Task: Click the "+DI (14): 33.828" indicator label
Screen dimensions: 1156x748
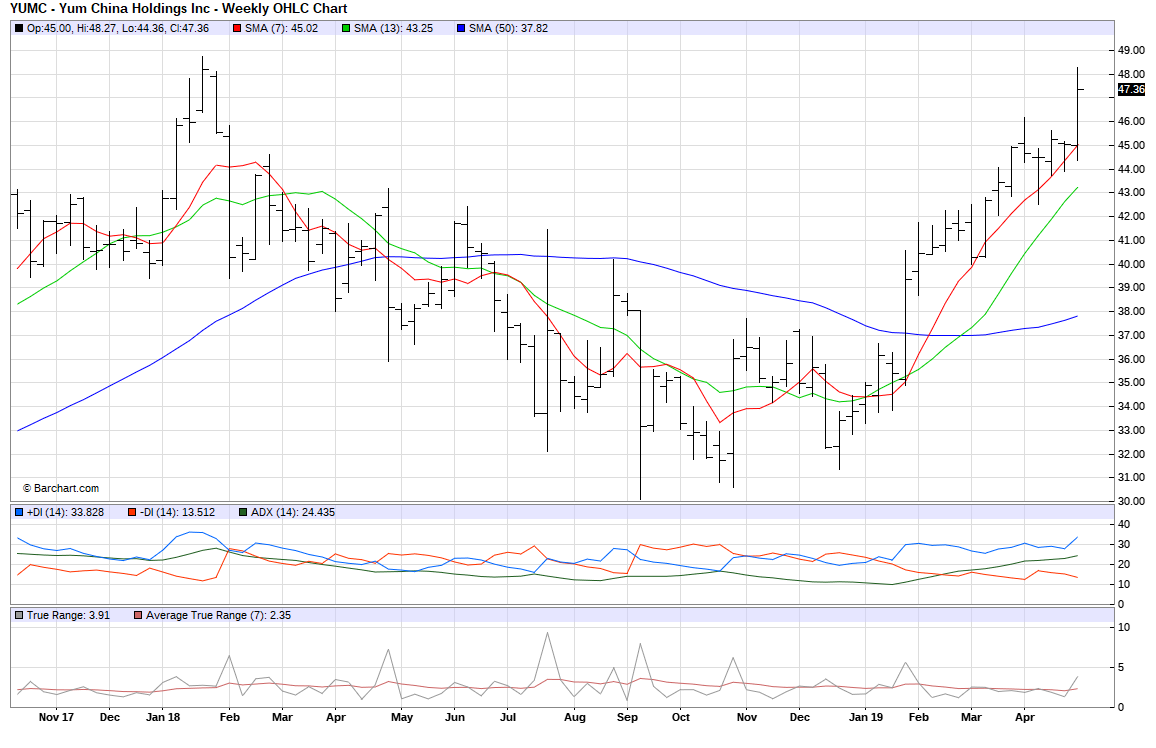Action: [66, 512]
